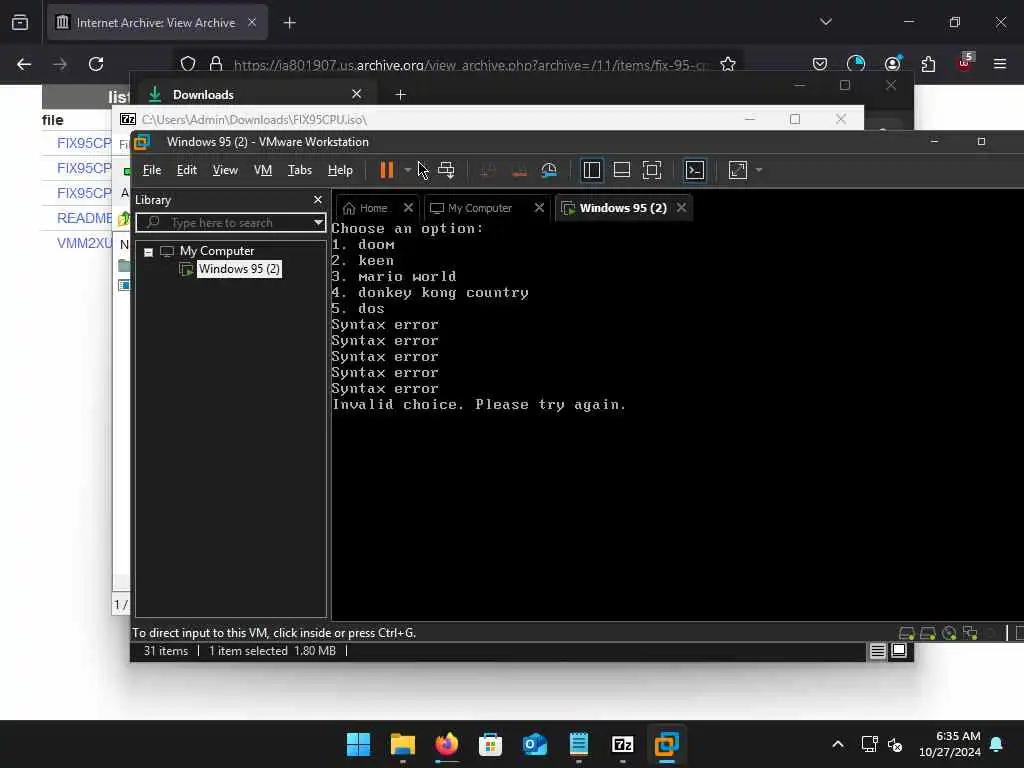1024x768 pixels.
Task: Open the library search dropdown arrow
Action: click(318, 223)
